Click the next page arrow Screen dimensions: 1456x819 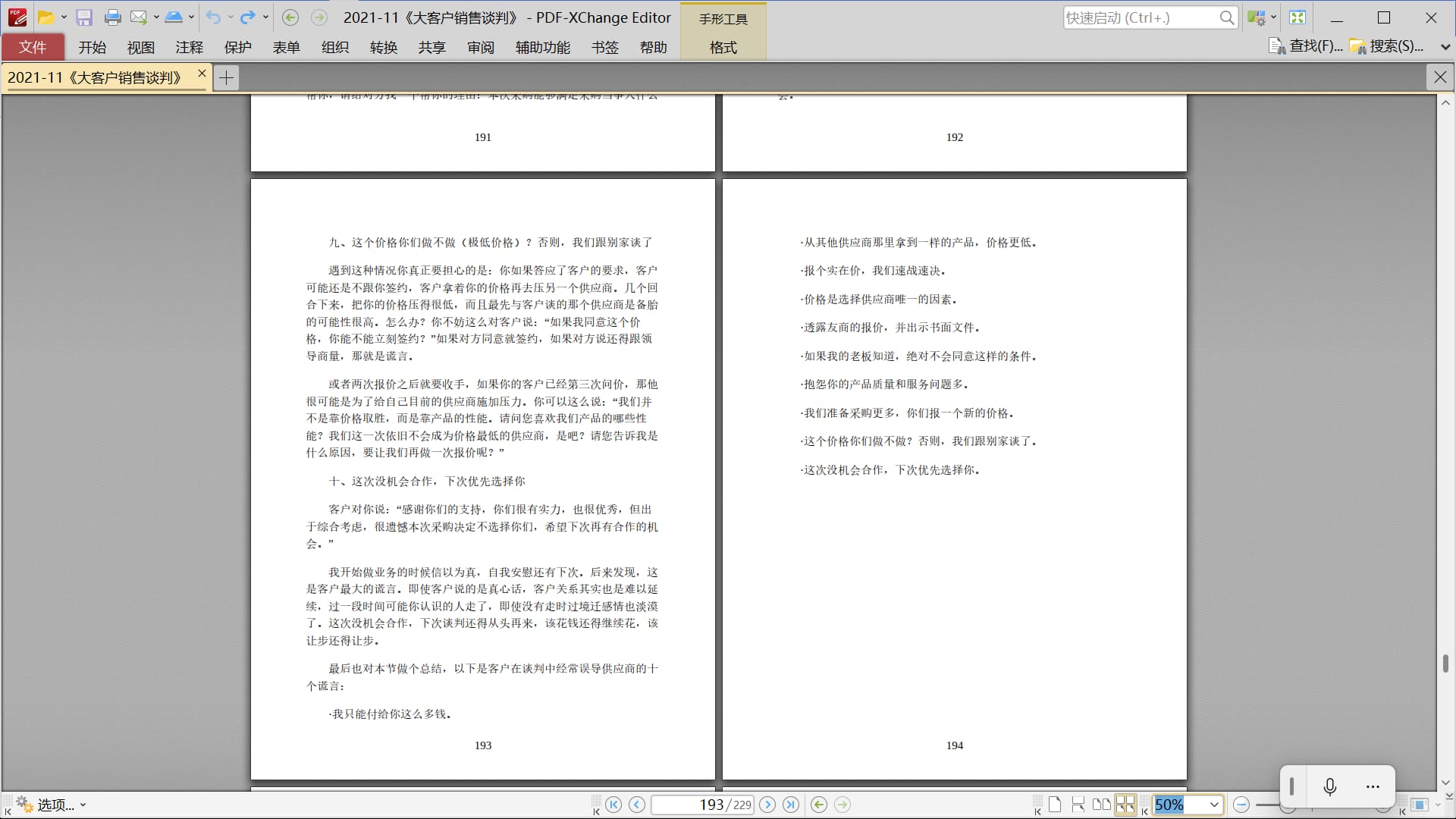767,805
